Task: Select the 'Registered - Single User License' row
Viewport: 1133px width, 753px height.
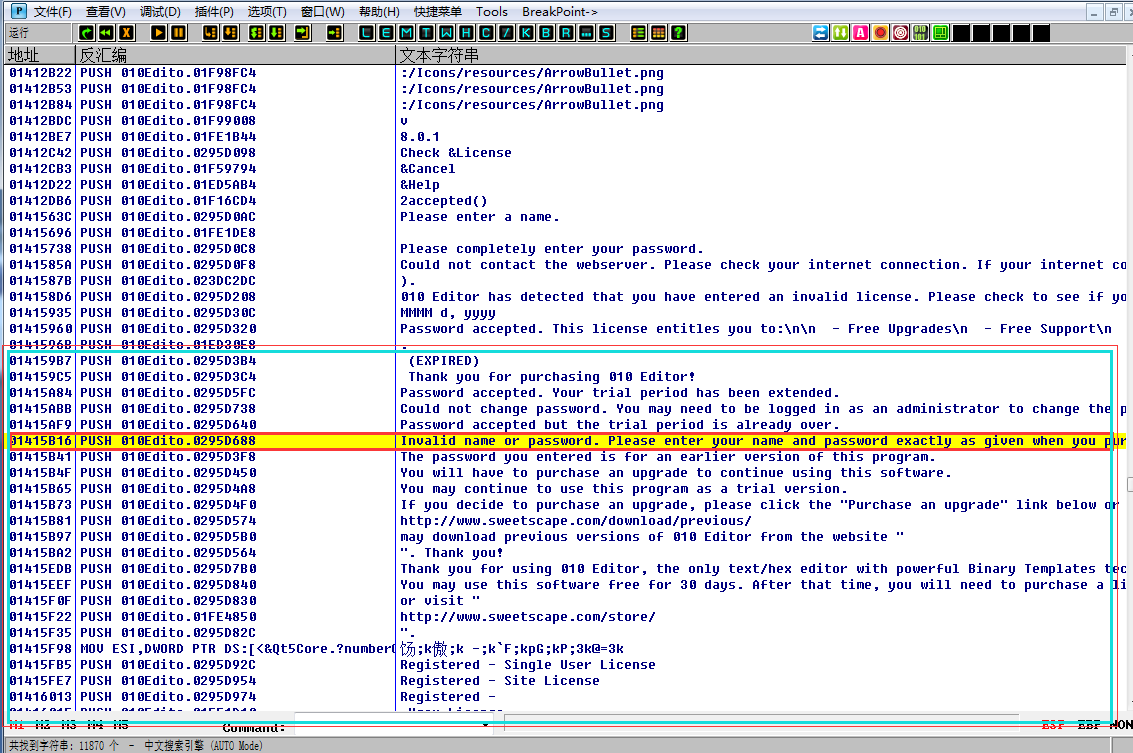Action: tap(566, 665)
